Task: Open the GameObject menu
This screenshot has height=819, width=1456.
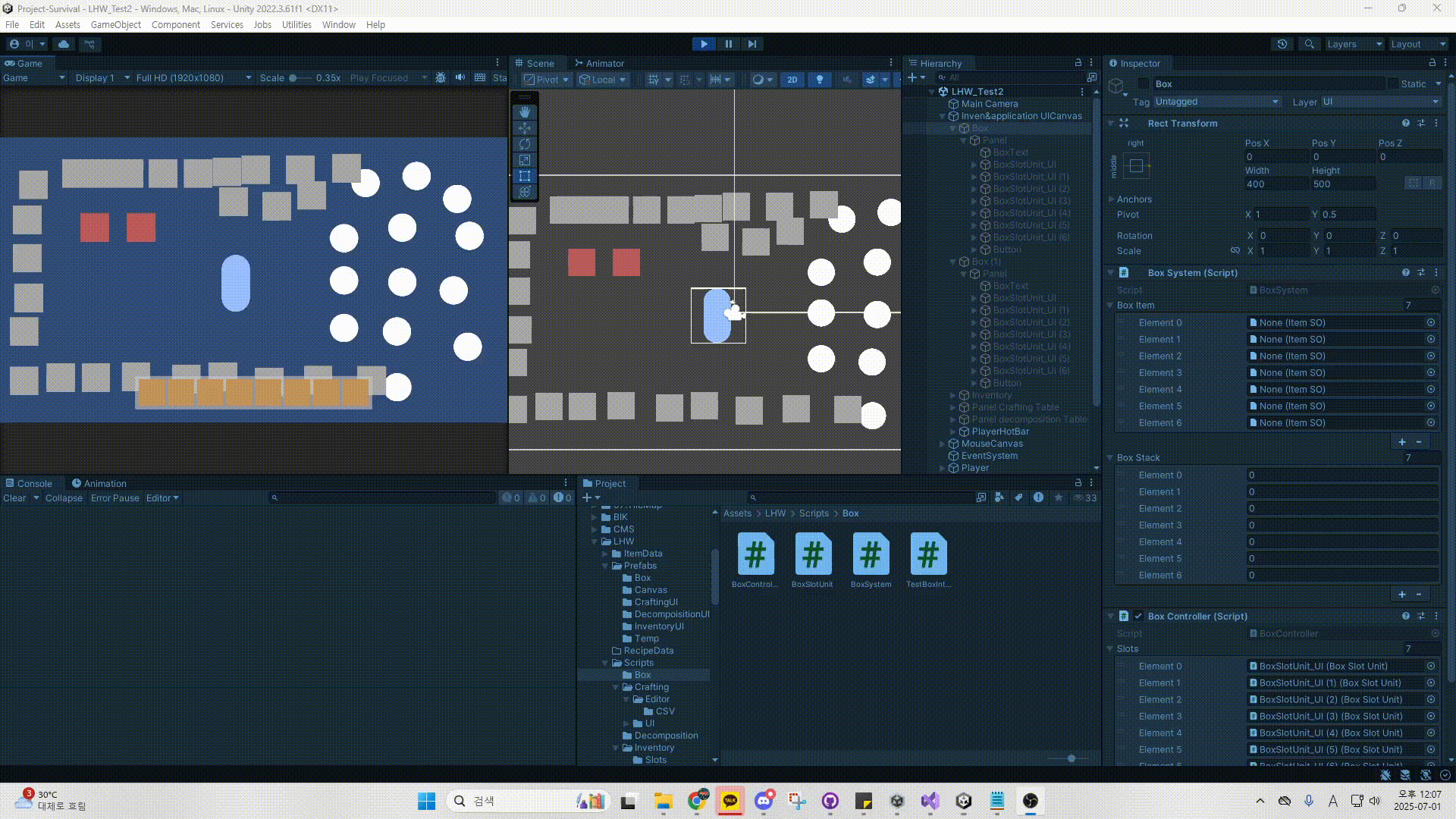Action: pyautogui.click(x=115, y=24)
